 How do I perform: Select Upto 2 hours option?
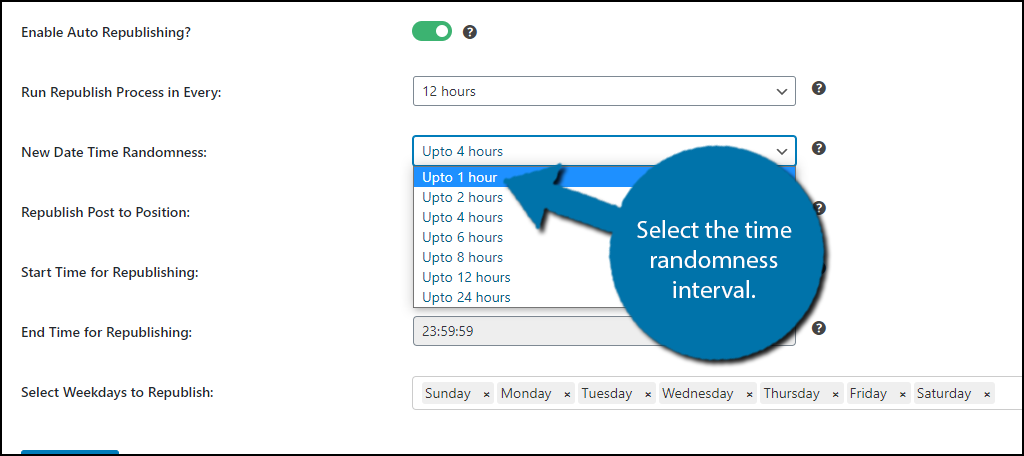coord(463,197)
